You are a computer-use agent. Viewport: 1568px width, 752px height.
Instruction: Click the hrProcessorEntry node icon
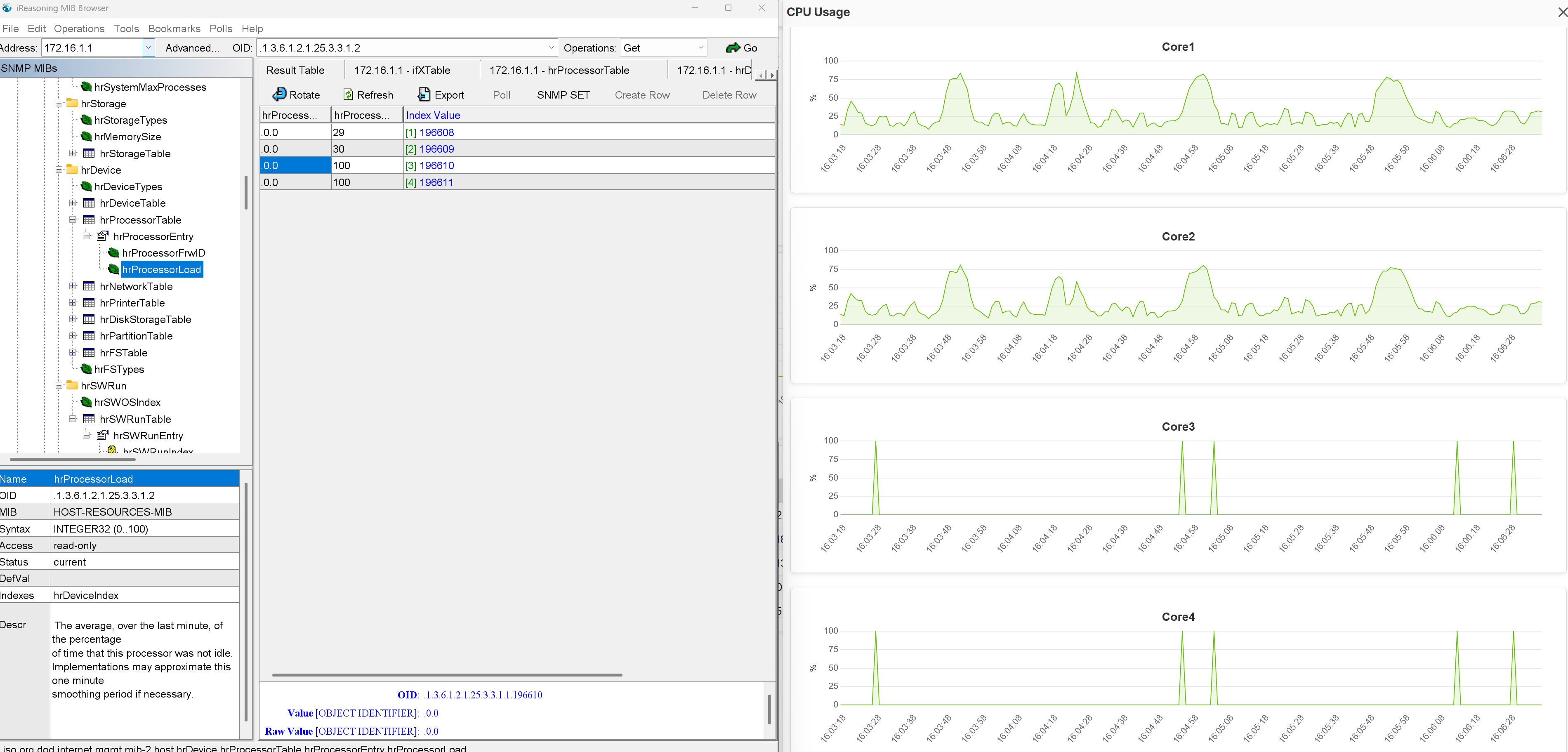click(102, 236)
